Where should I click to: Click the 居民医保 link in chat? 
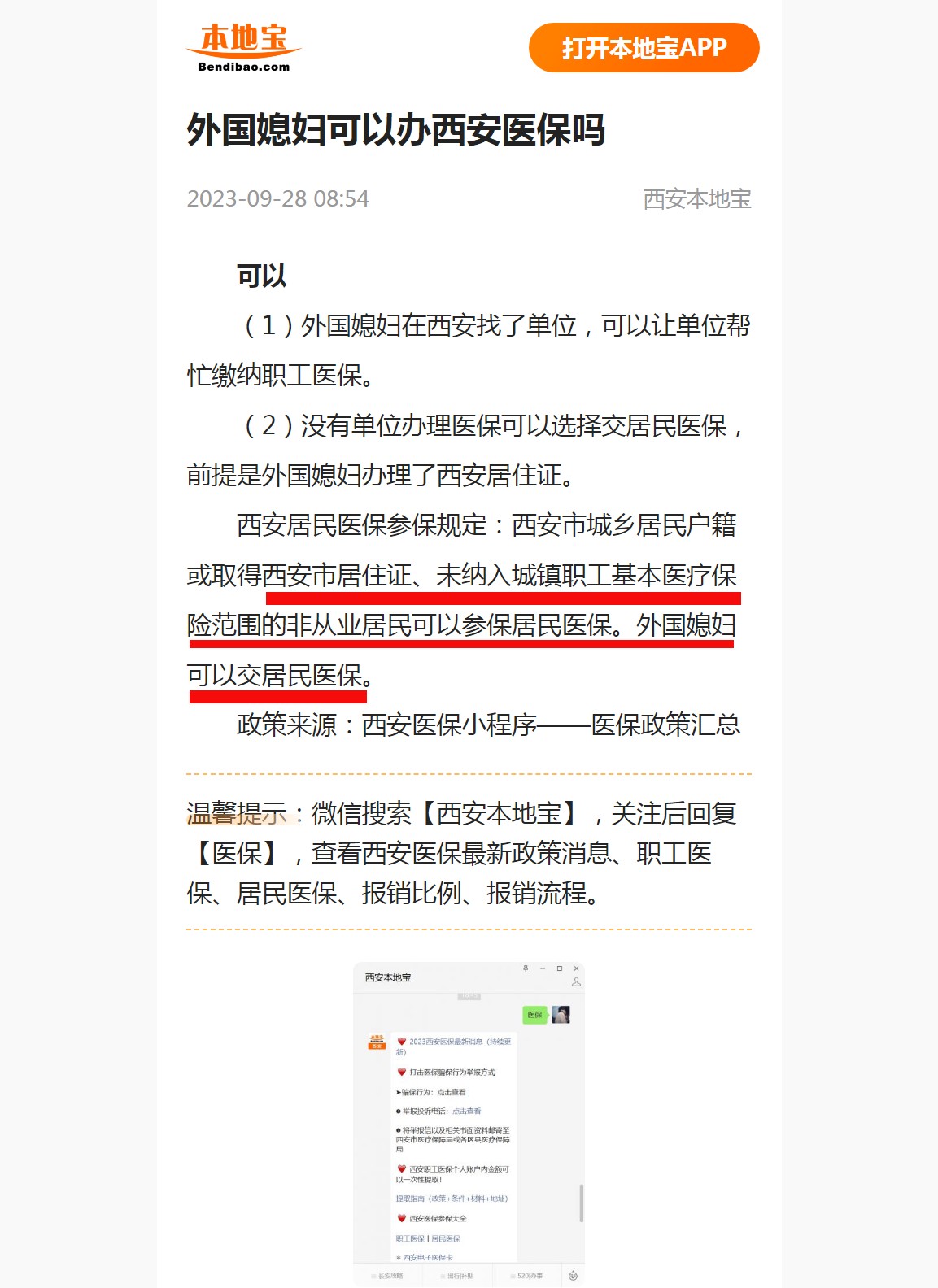click(446, 1238)
